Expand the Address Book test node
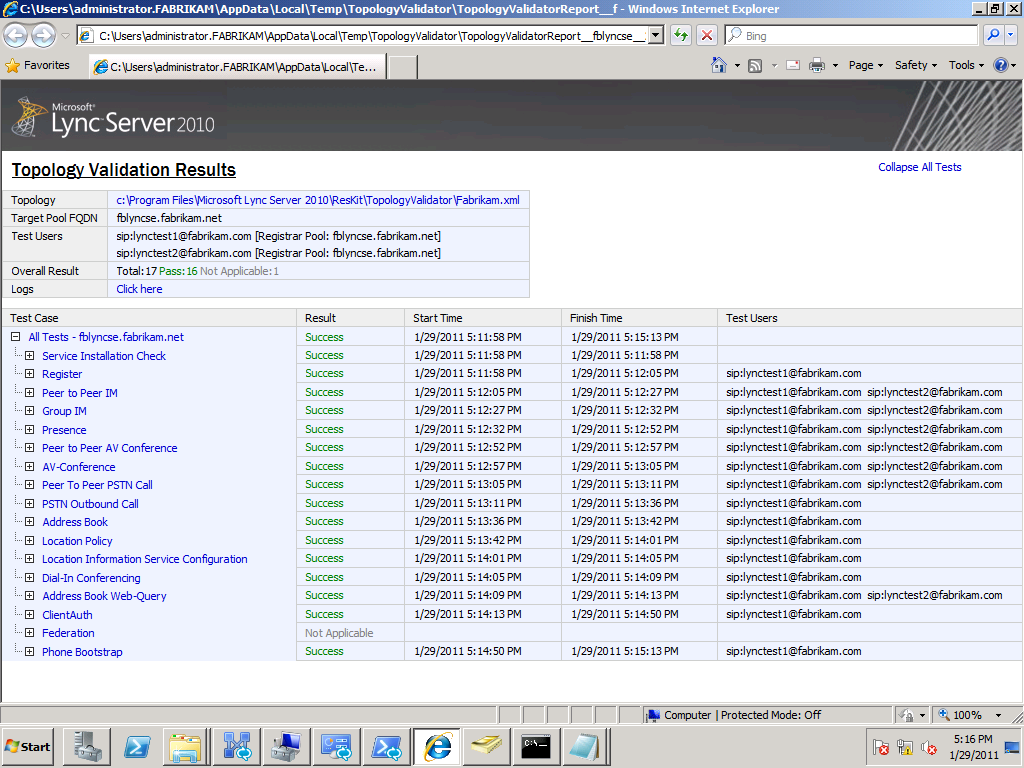 pyautogui.click(x=29, y=522)
